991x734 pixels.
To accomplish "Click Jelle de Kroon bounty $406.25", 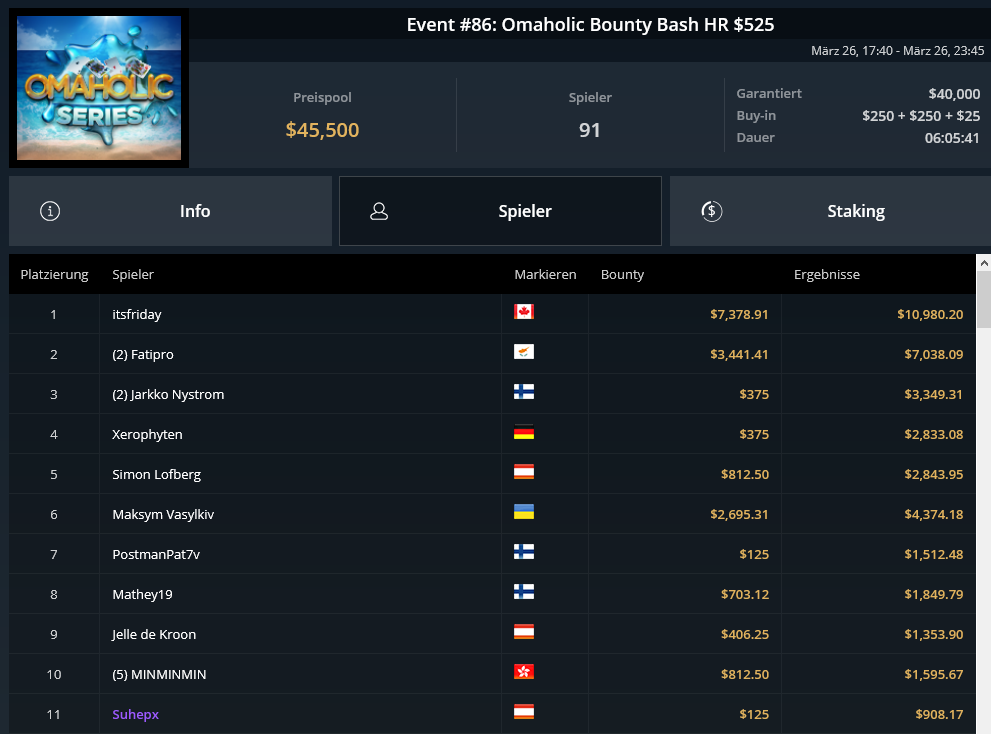I will point(745,634).
